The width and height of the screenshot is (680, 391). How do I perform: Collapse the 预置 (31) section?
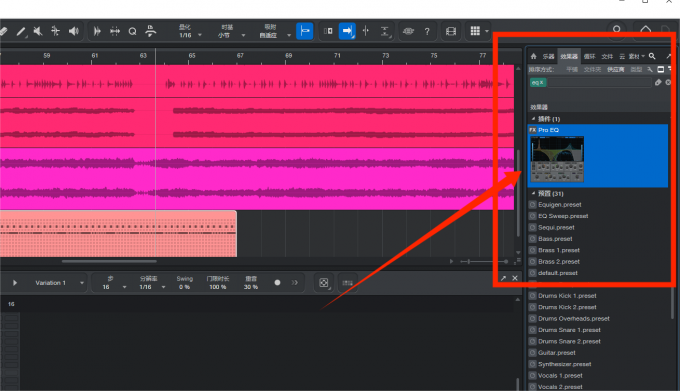click(533, 193)
